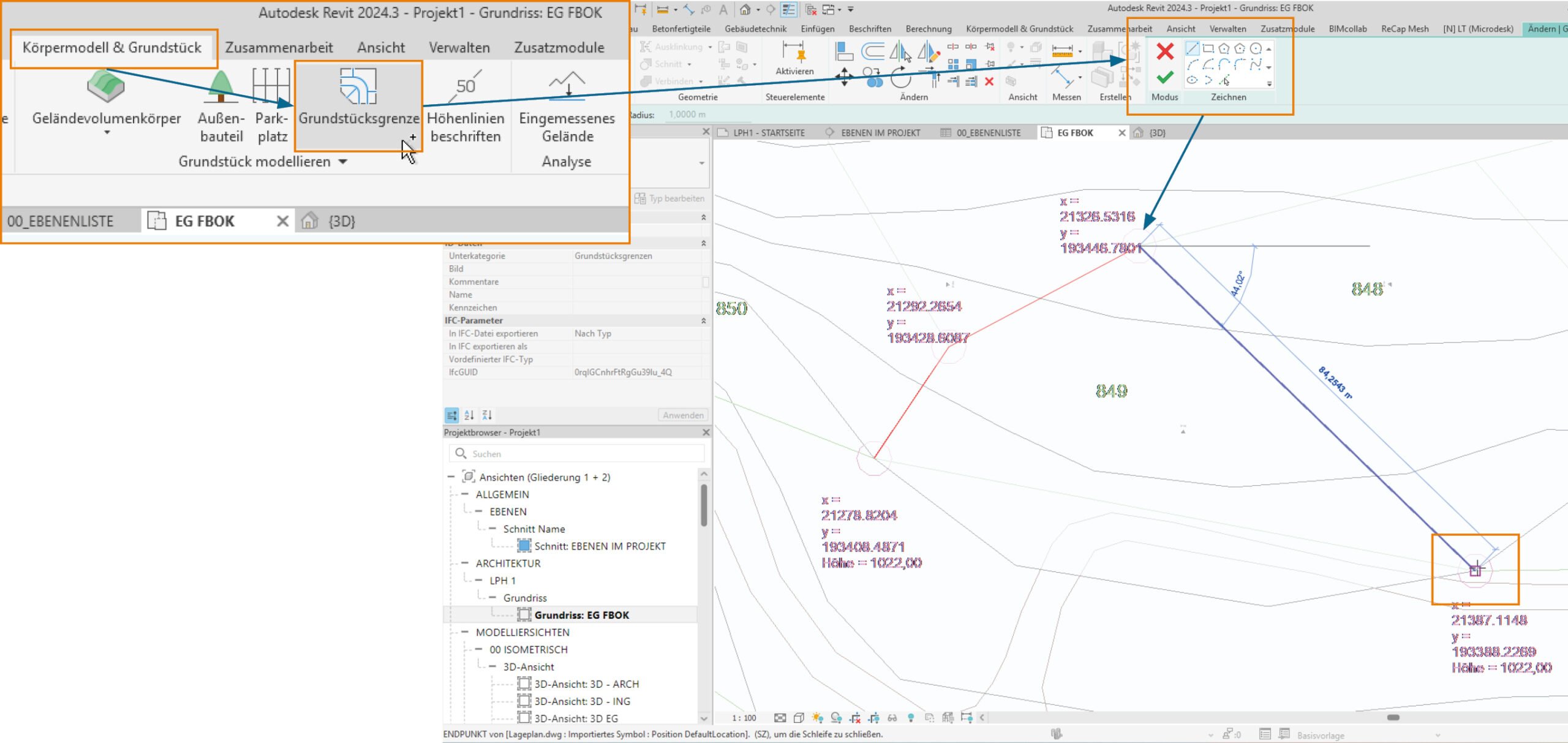Toggle sun path in view control bar
1568x743 pixels.
pos(817,717)
